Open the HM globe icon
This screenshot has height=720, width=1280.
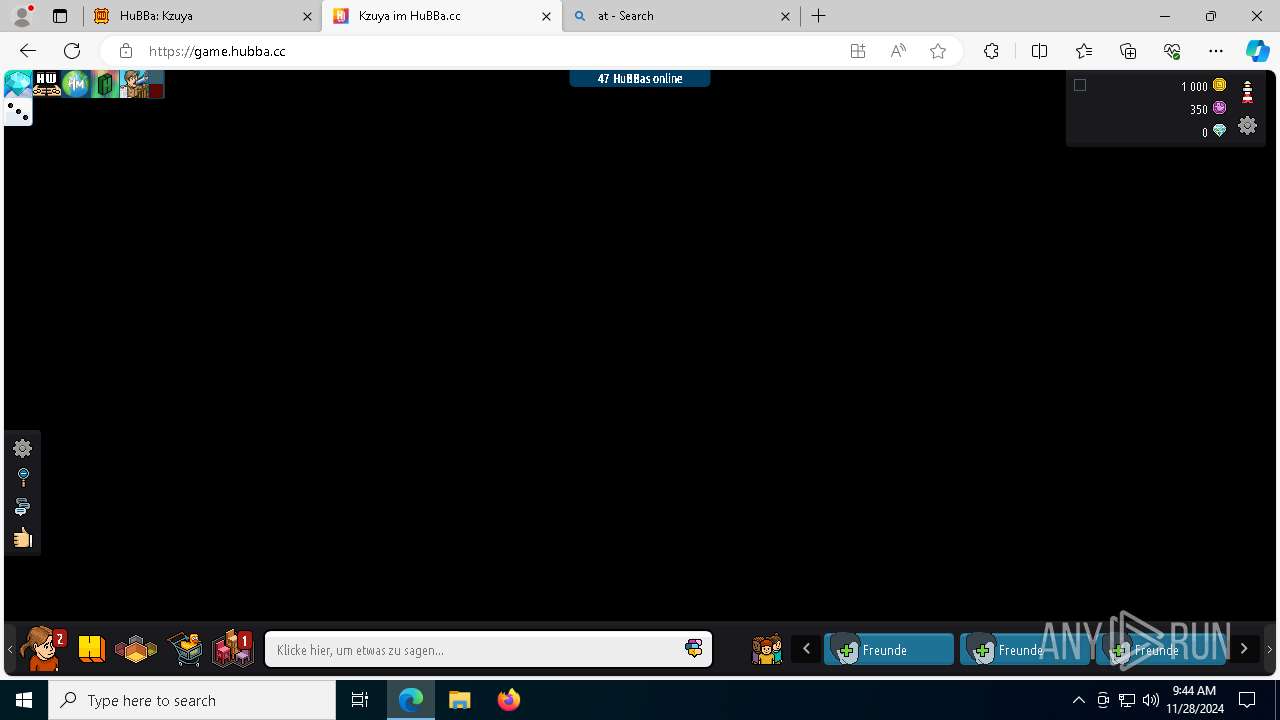point(76,84)
